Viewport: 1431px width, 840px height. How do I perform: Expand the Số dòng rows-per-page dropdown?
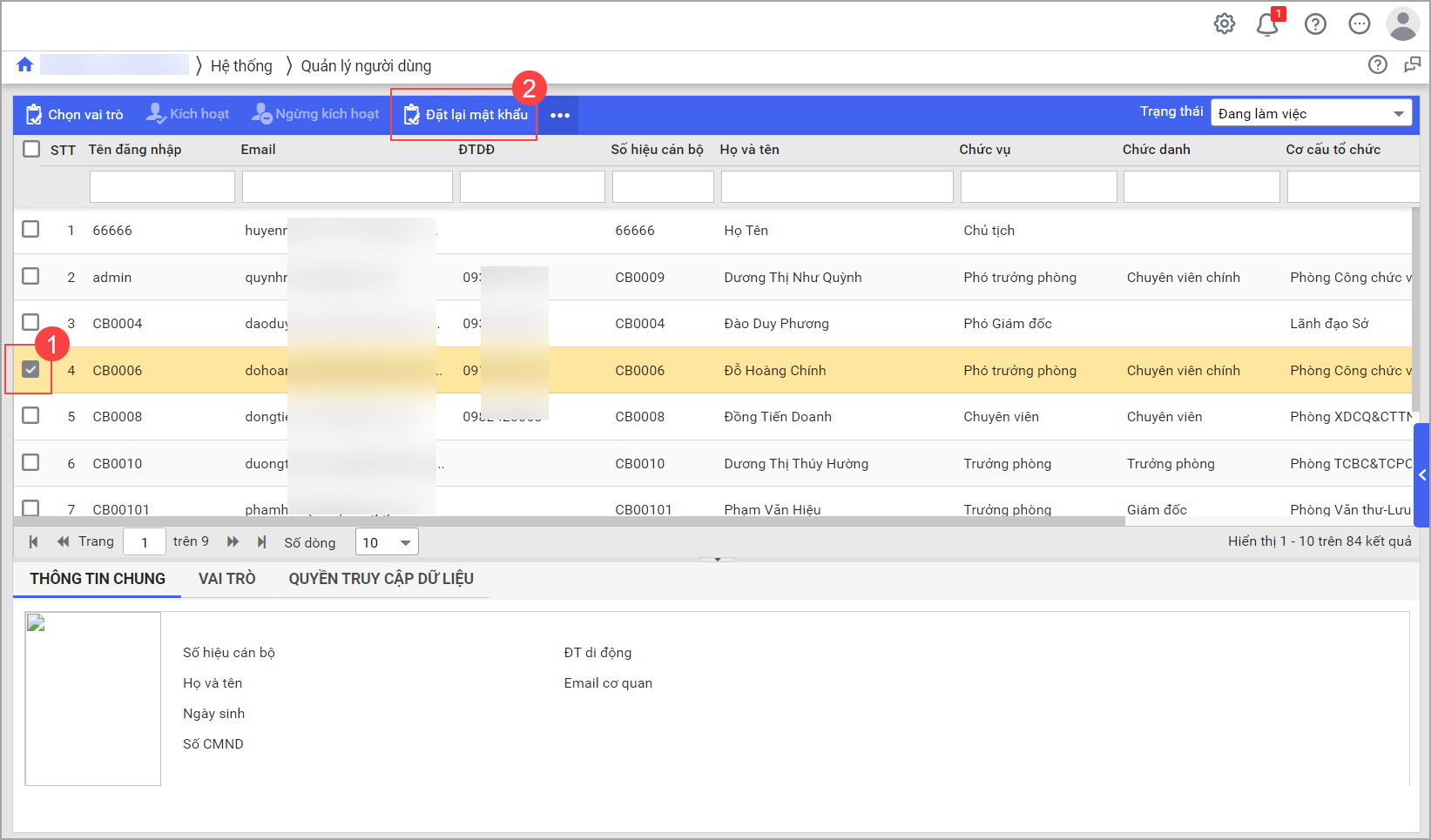point(387,542)
